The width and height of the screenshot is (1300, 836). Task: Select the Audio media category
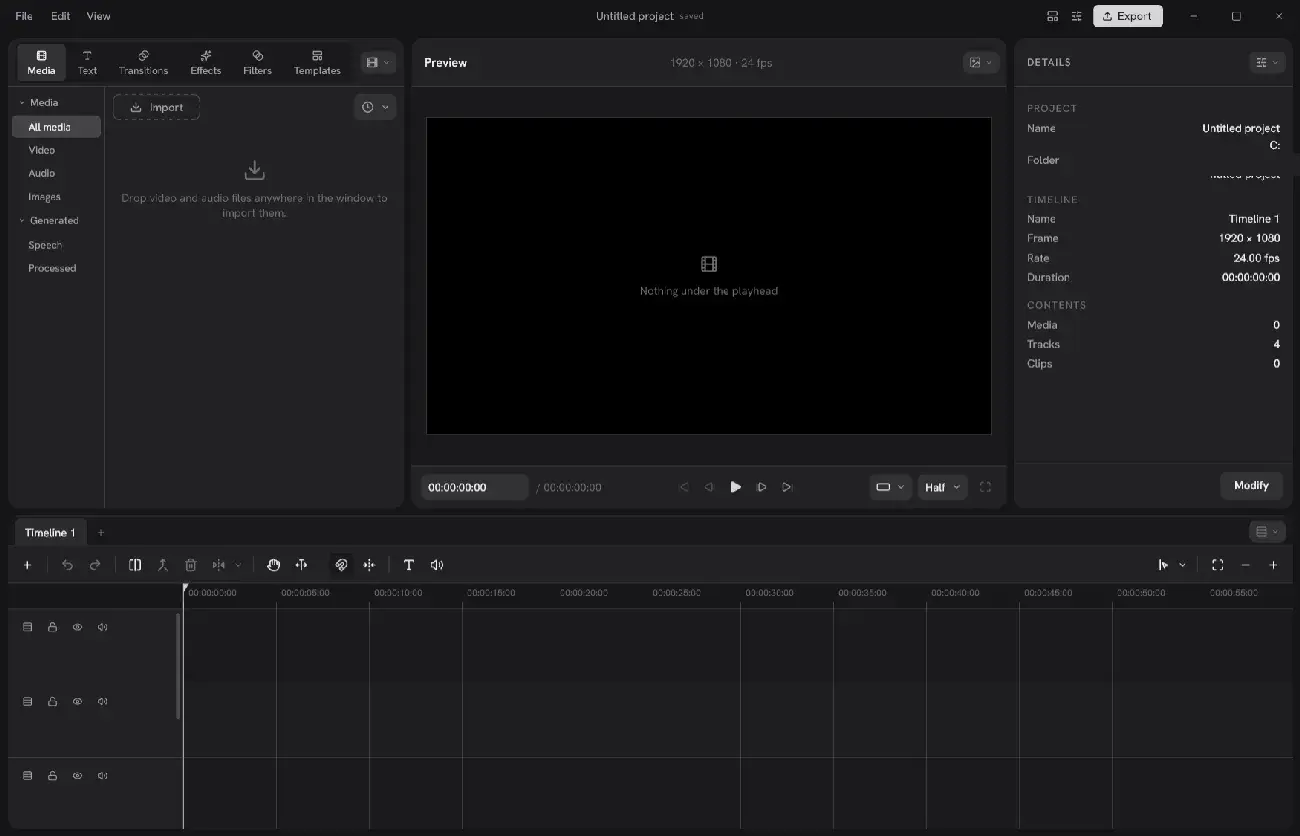tap(41, 173)
